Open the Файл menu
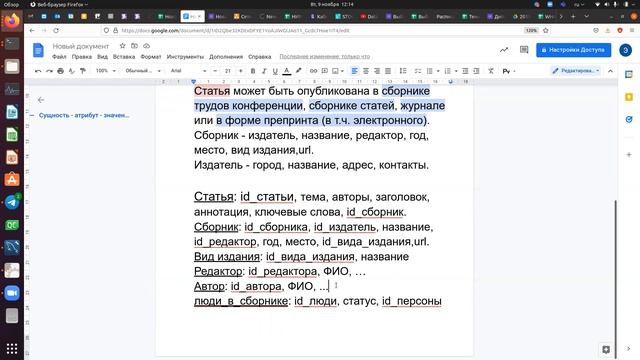The width and height of the screenshot is (640, 360). (x=59, y=57)
